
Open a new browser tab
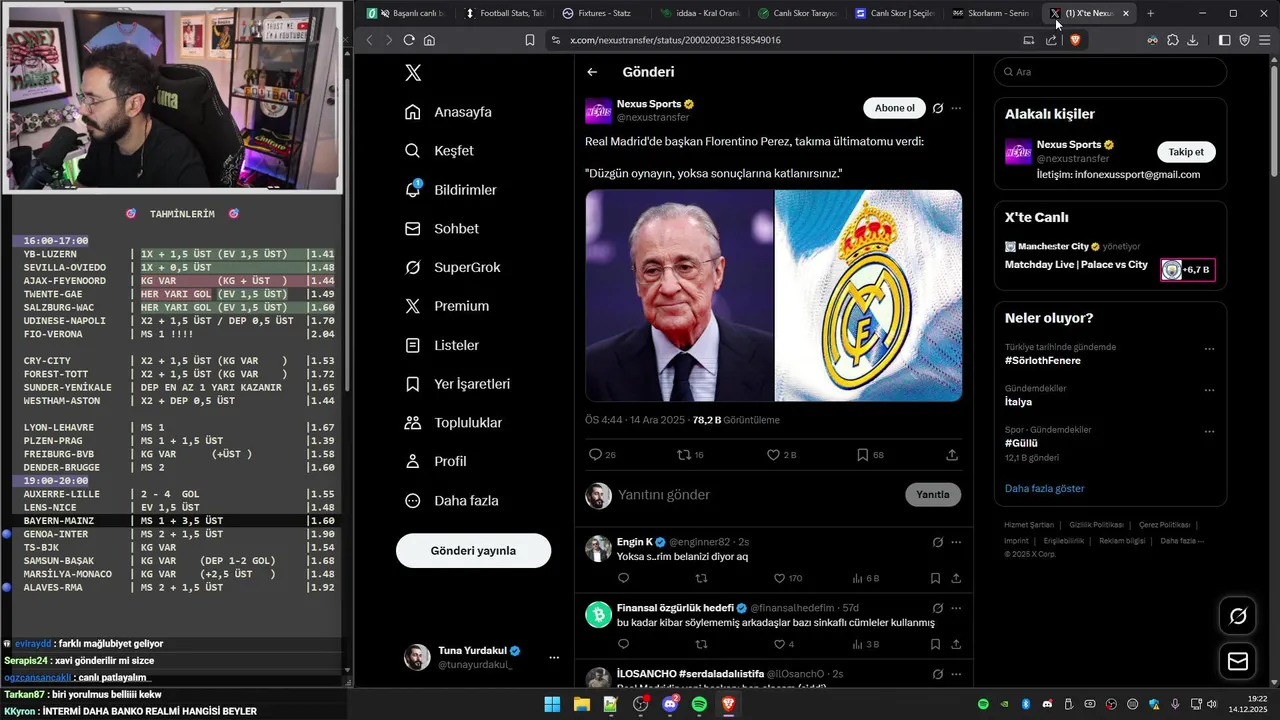click(1150, 13)
